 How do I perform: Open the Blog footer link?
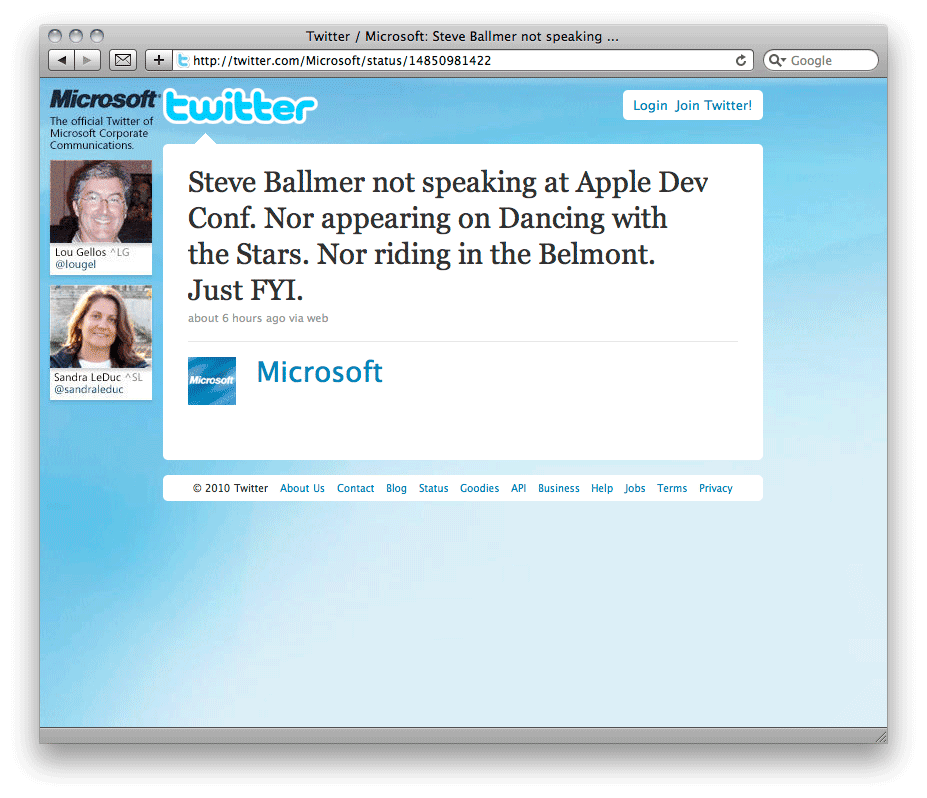(x=396, y=488)
